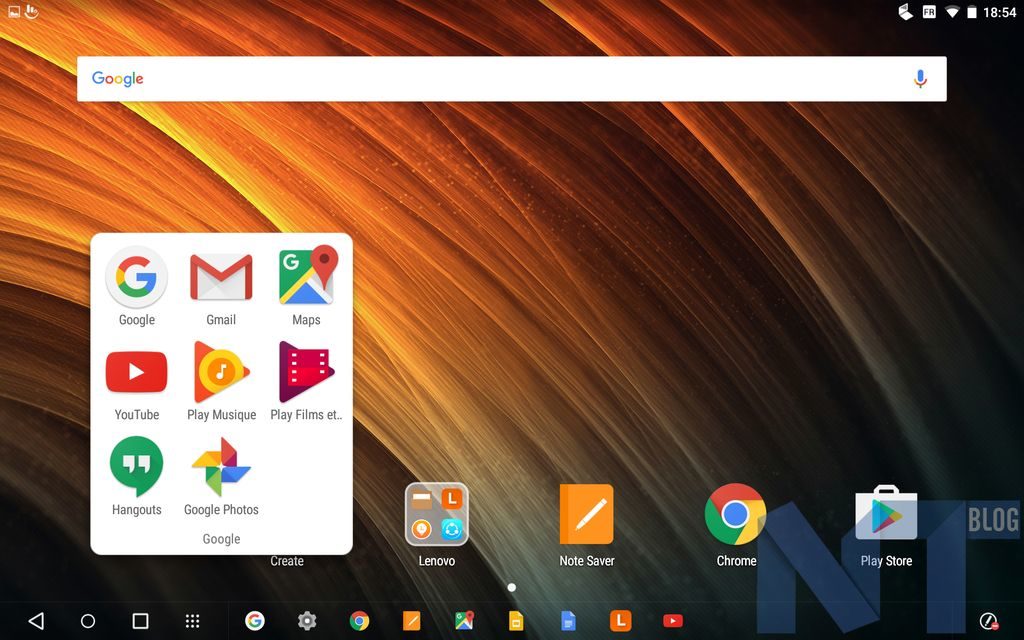Open YouTube in the Google folder

click(136, 372)
